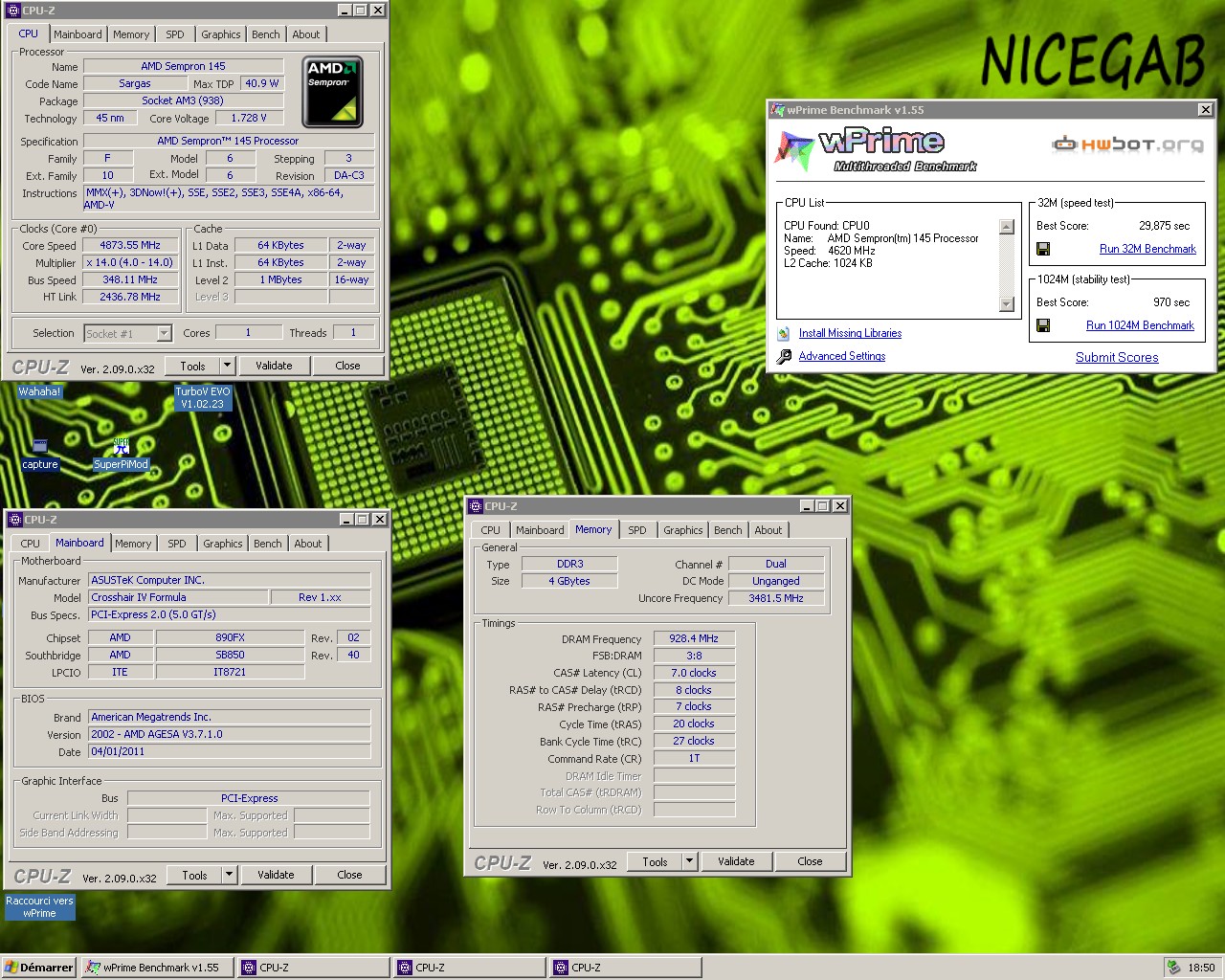
Task: Click the BIOS date 04/01/2011 value
Action: pos(229,751)
